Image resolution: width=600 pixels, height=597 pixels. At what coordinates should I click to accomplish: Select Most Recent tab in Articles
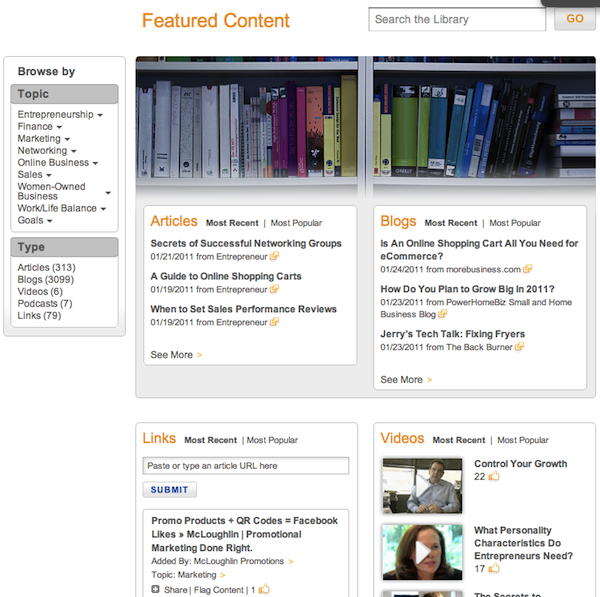[232, 223]
